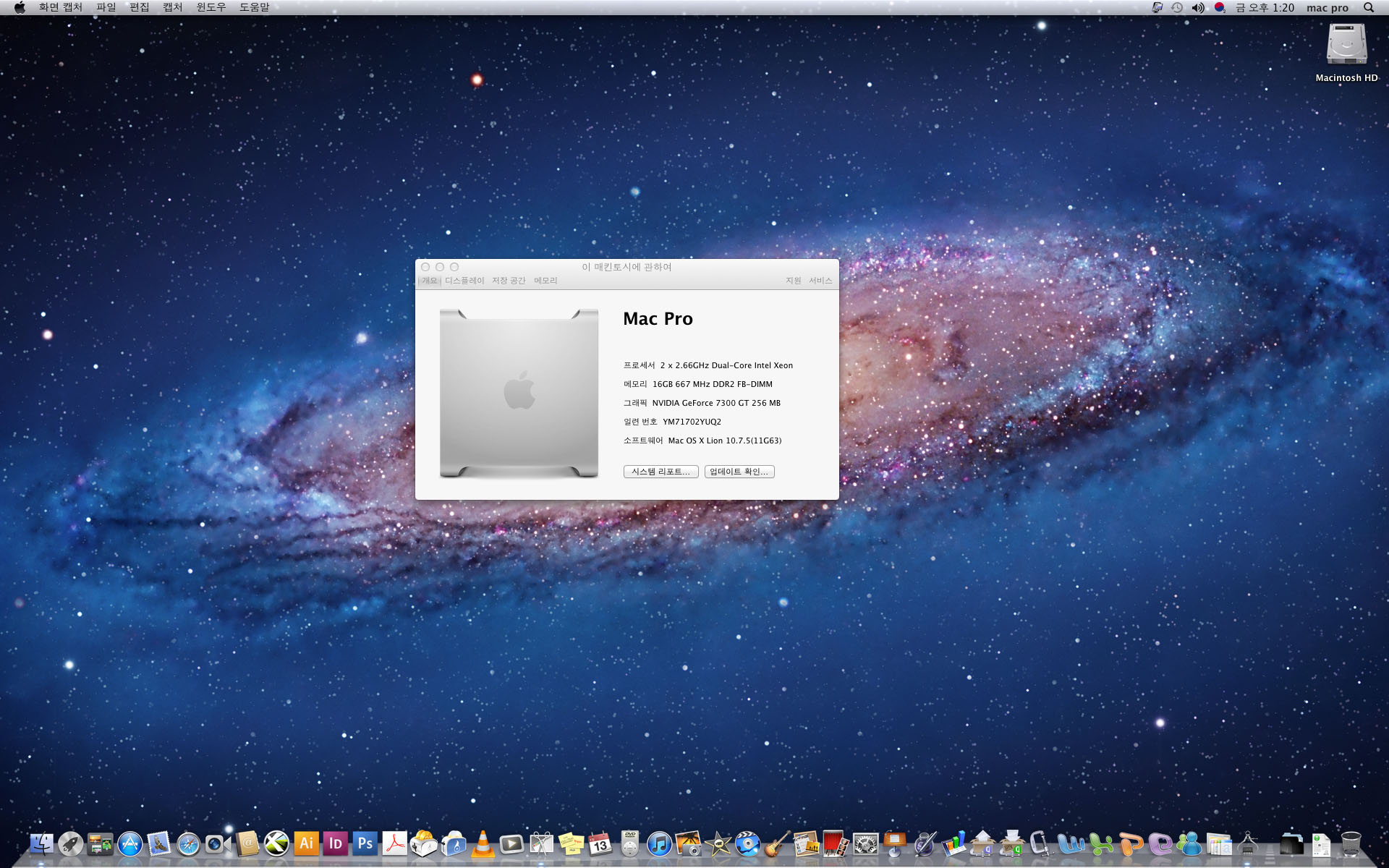Switch to the 메모리 tab

pyautogui.click(x=545, y=281)
